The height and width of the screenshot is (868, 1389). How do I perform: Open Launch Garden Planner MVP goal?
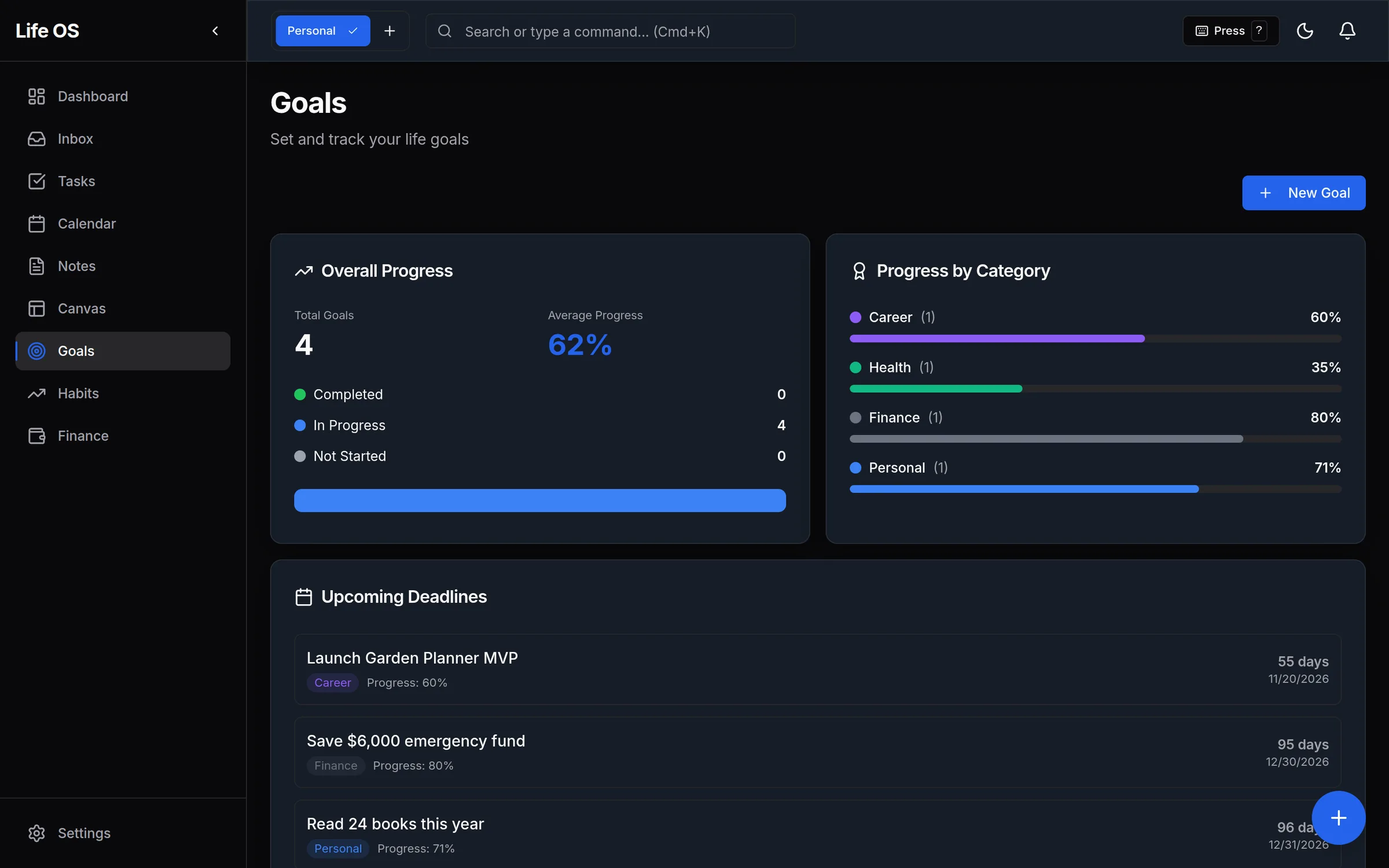(817, 670)
